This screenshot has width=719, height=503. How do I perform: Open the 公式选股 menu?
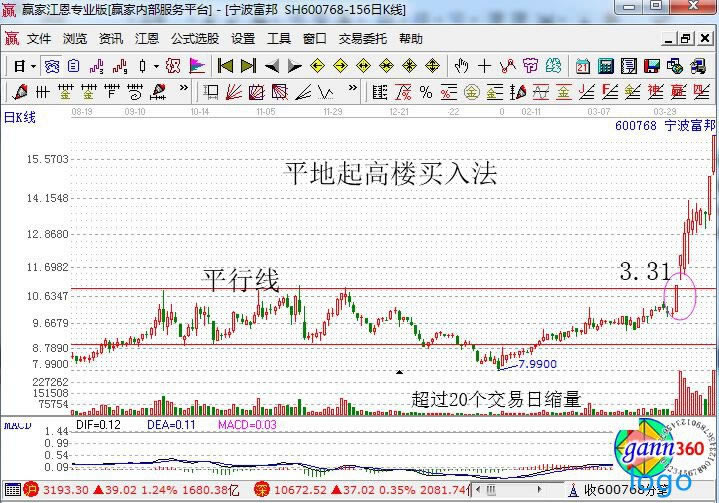(x=194, y=39)
